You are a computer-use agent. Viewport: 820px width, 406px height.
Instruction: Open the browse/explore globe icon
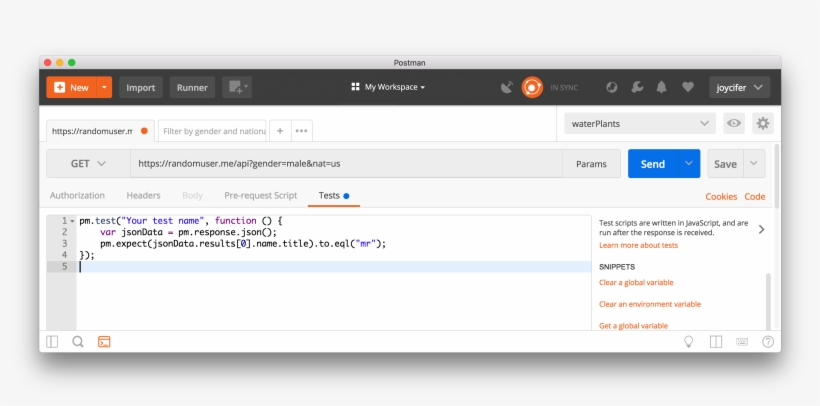click(611, 87)
